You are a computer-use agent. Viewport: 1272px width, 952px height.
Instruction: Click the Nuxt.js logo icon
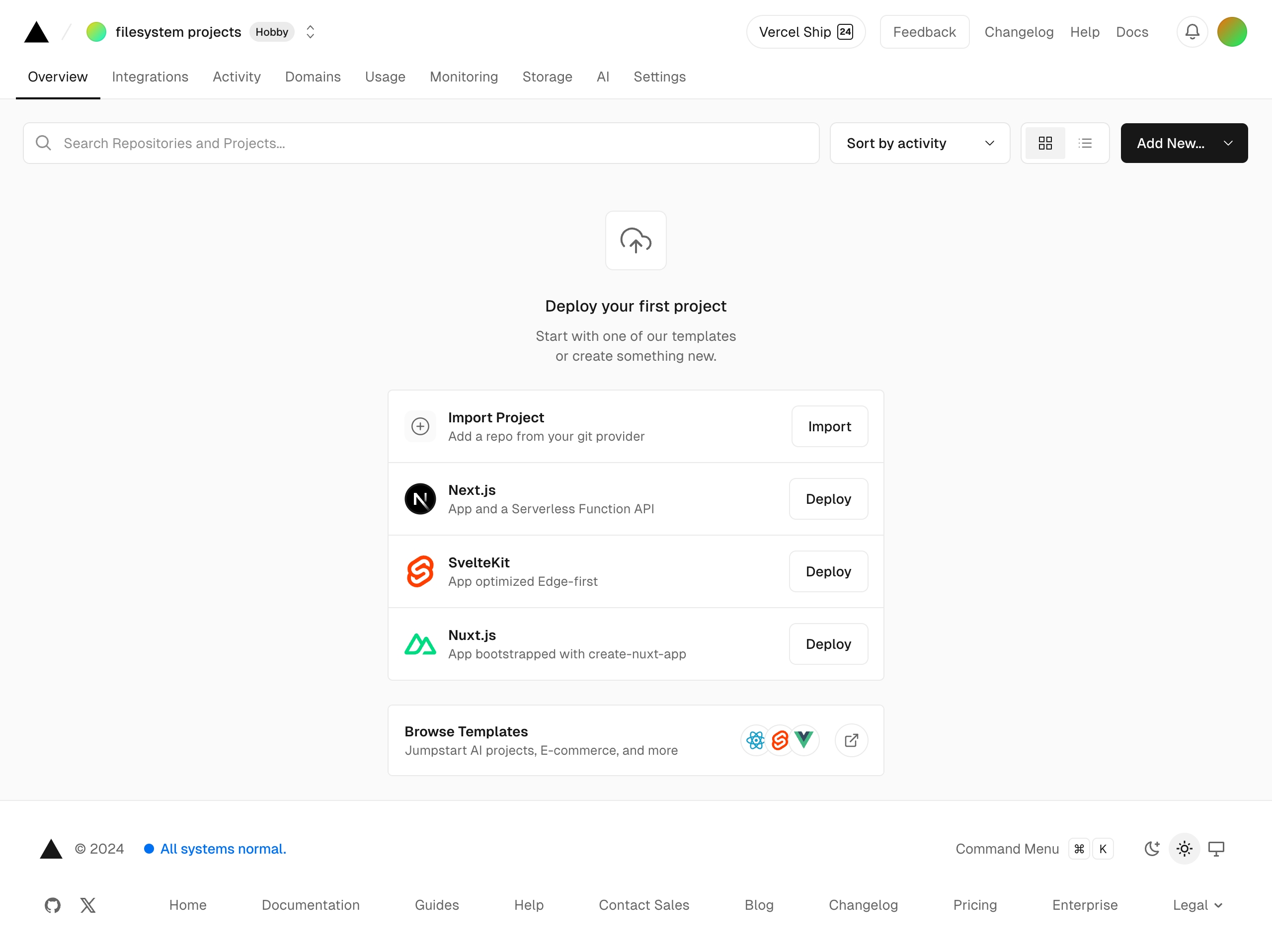[420, 644]
